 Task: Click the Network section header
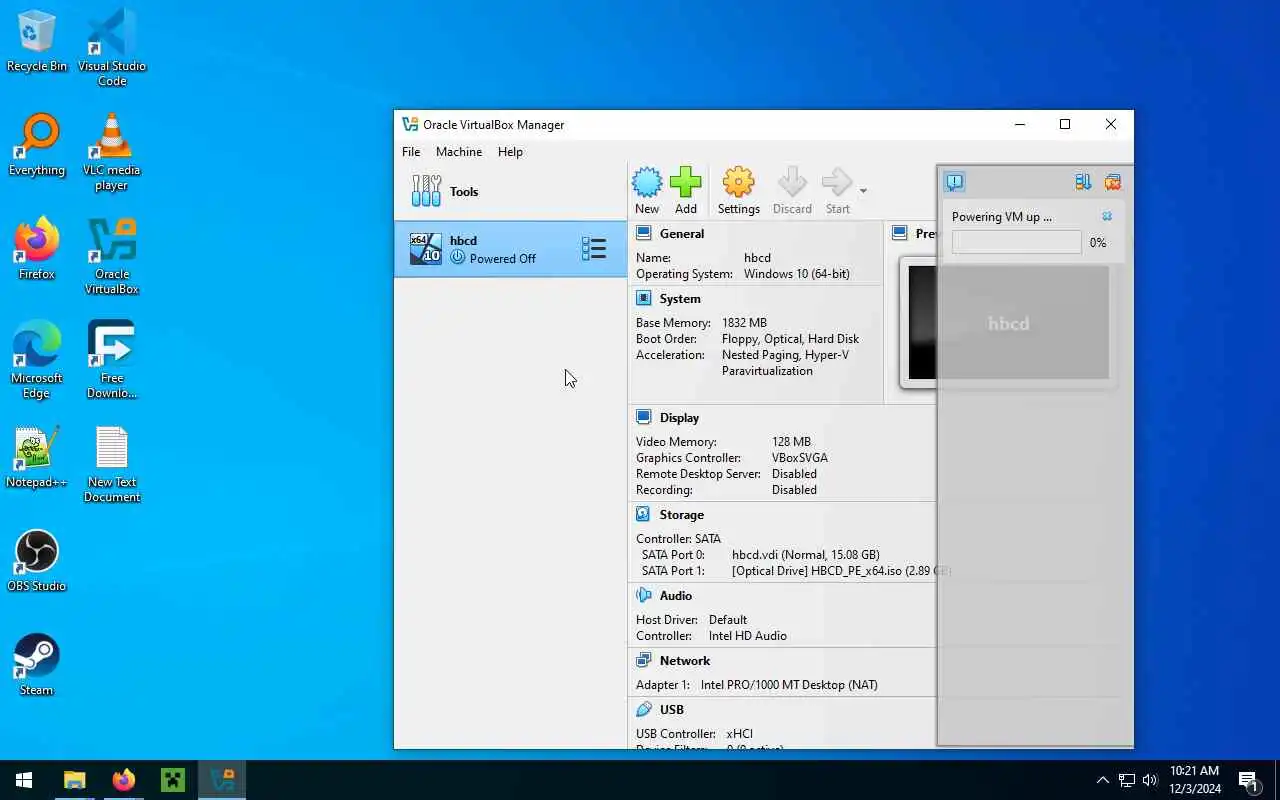pyautogui.click(x=685, y=661)
